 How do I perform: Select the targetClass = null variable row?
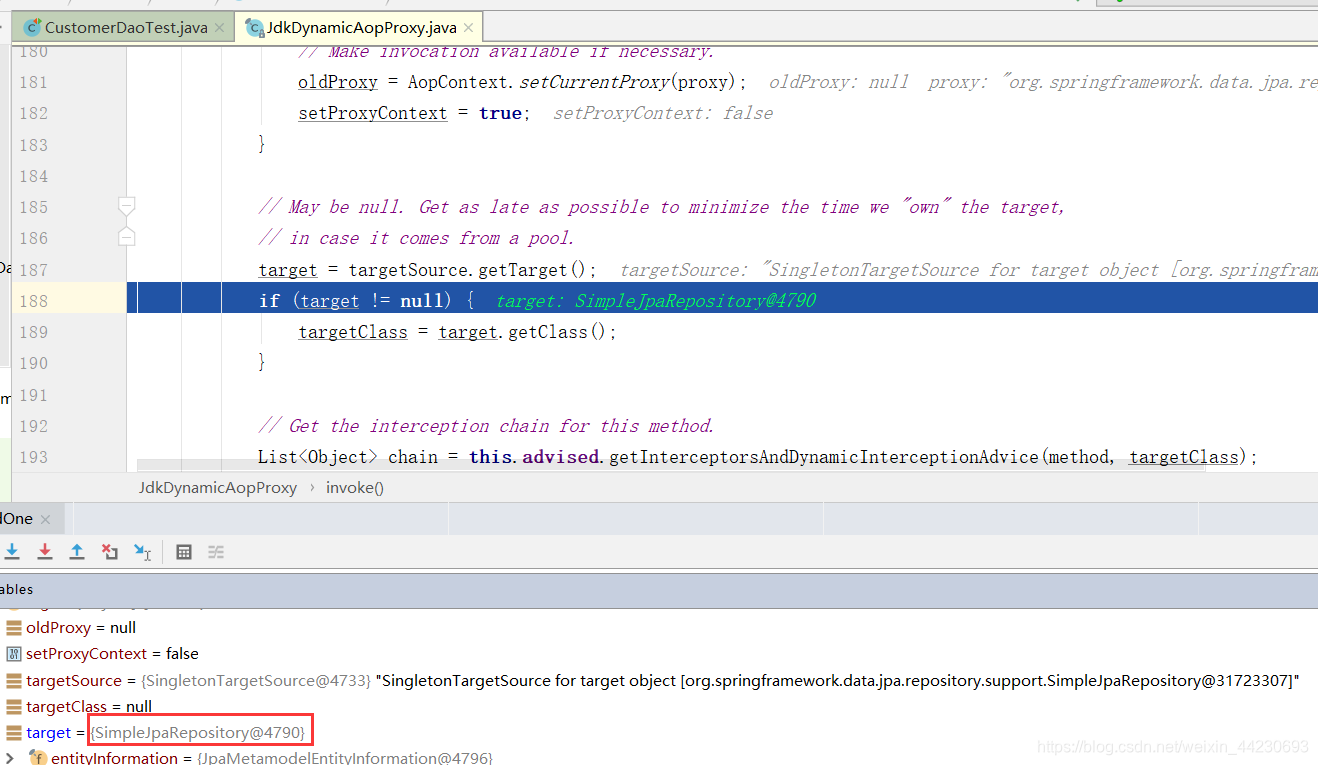tap(659, 707)
